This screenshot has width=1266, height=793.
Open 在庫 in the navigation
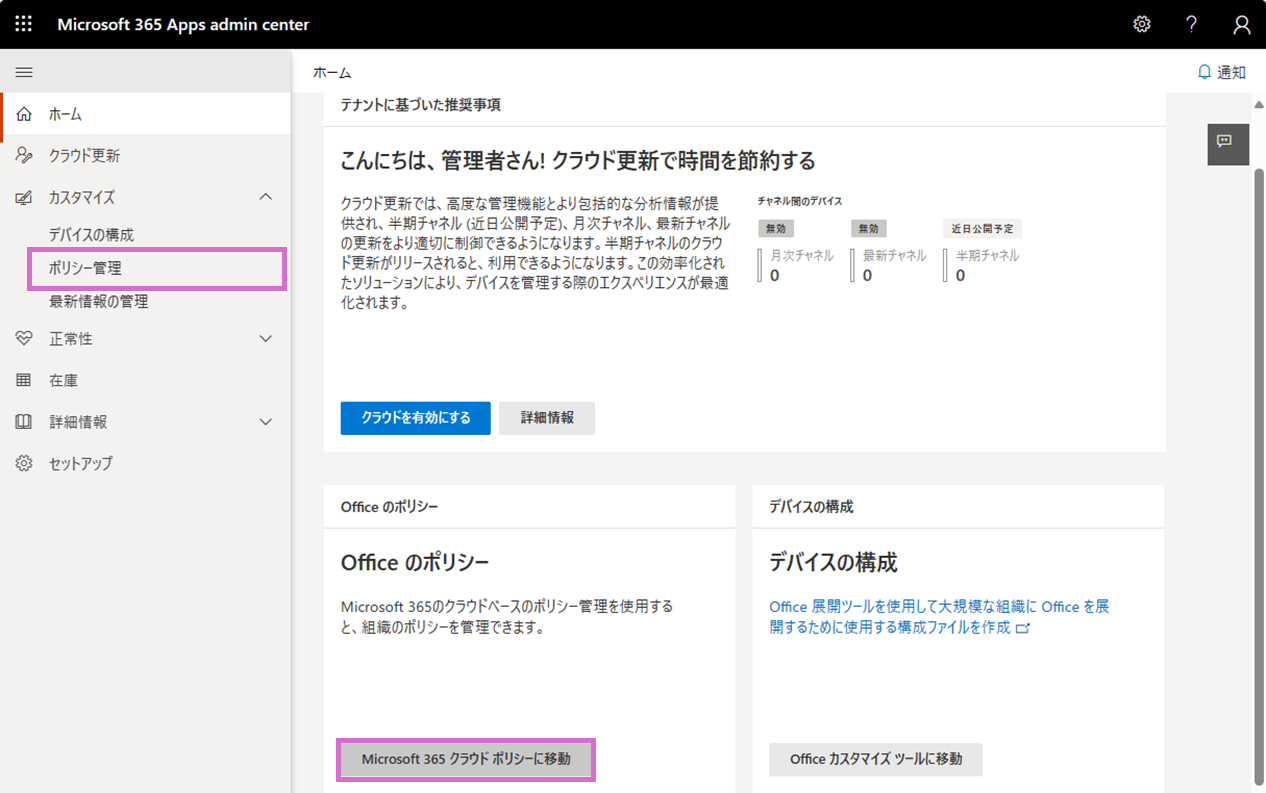click(146, 380)
